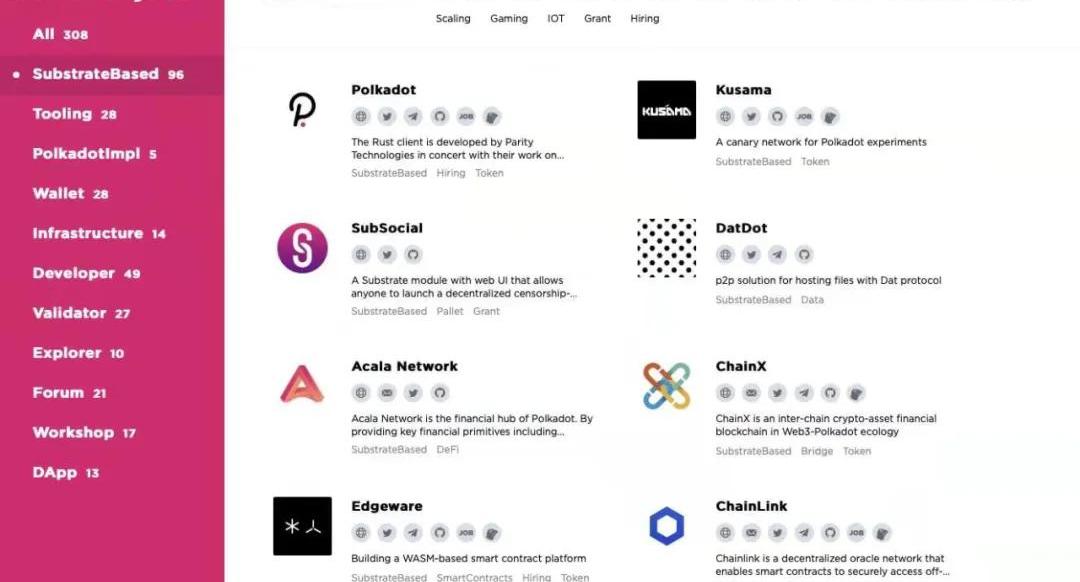This screenshot has width=1080, height=582.
Task: Open ChainX's Telegram icon
Action: tap(804, 393)
